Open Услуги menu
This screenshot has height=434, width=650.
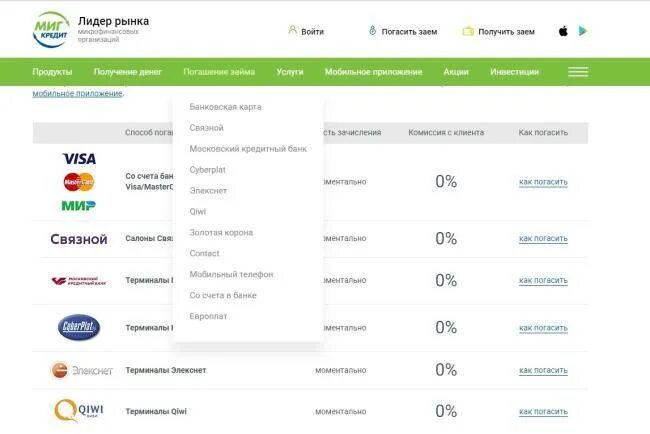(x=290, y=72)
